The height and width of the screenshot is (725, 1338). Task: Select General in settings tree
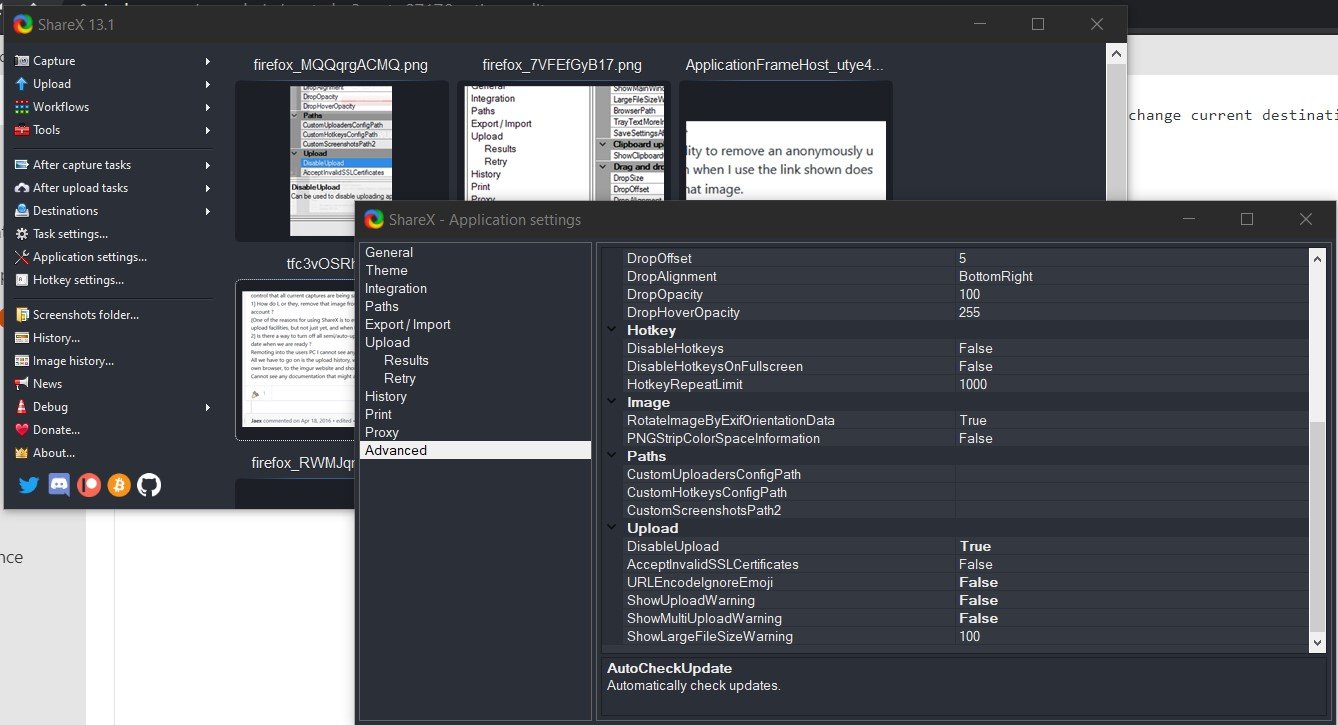389,252
